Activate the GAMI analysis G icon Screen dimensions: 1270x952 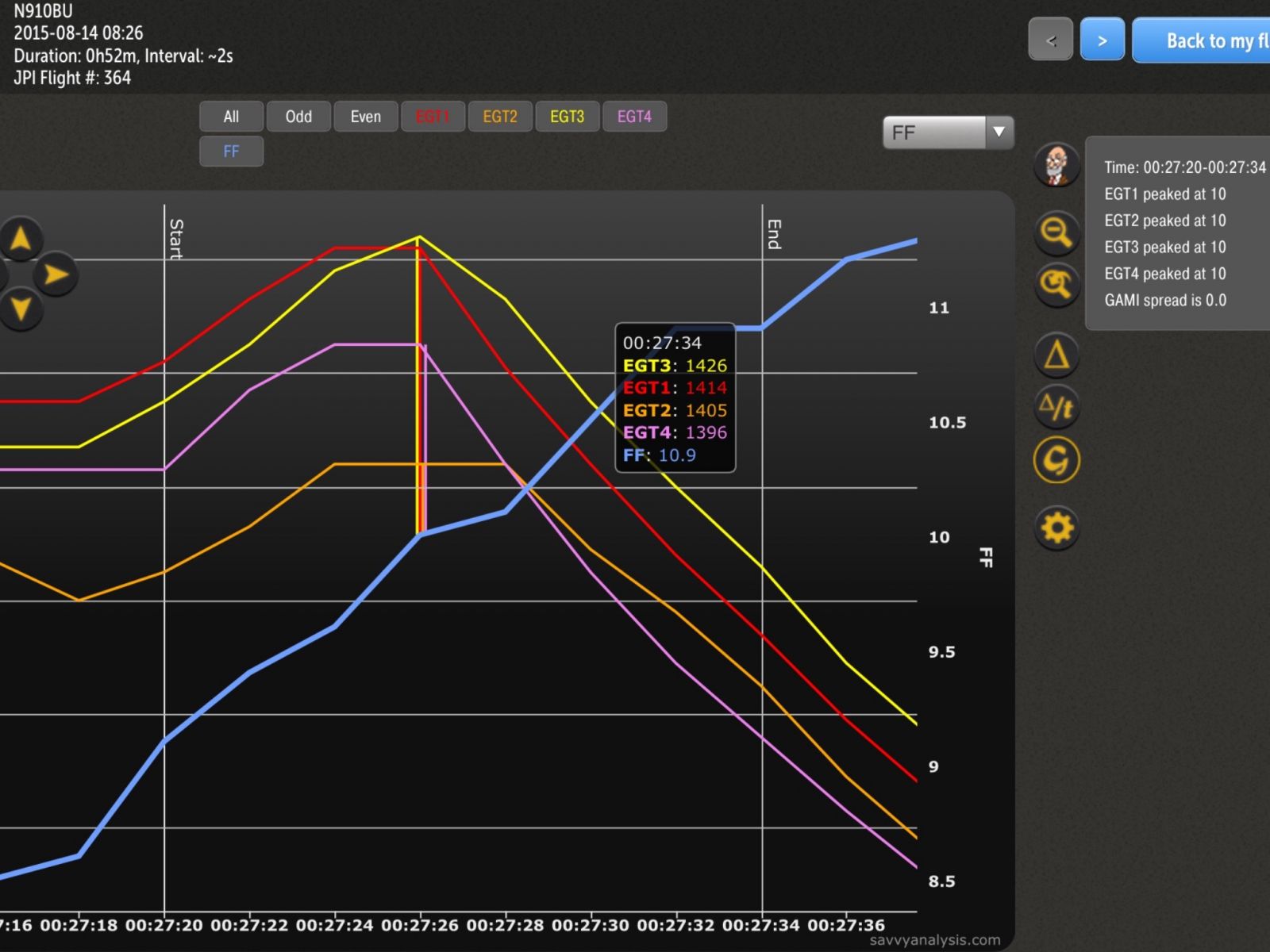click(1056, 460)
